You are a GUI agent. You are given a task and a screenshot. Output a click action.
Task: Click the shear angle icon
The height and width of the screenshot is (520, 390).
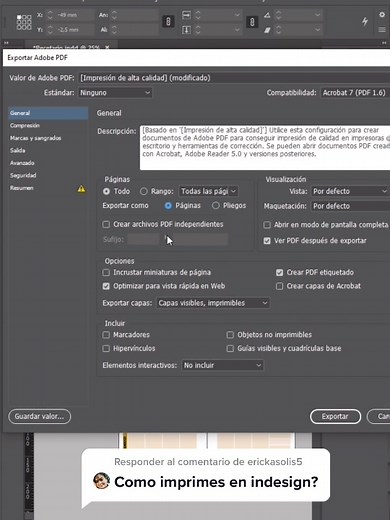[x=267, y=30]
